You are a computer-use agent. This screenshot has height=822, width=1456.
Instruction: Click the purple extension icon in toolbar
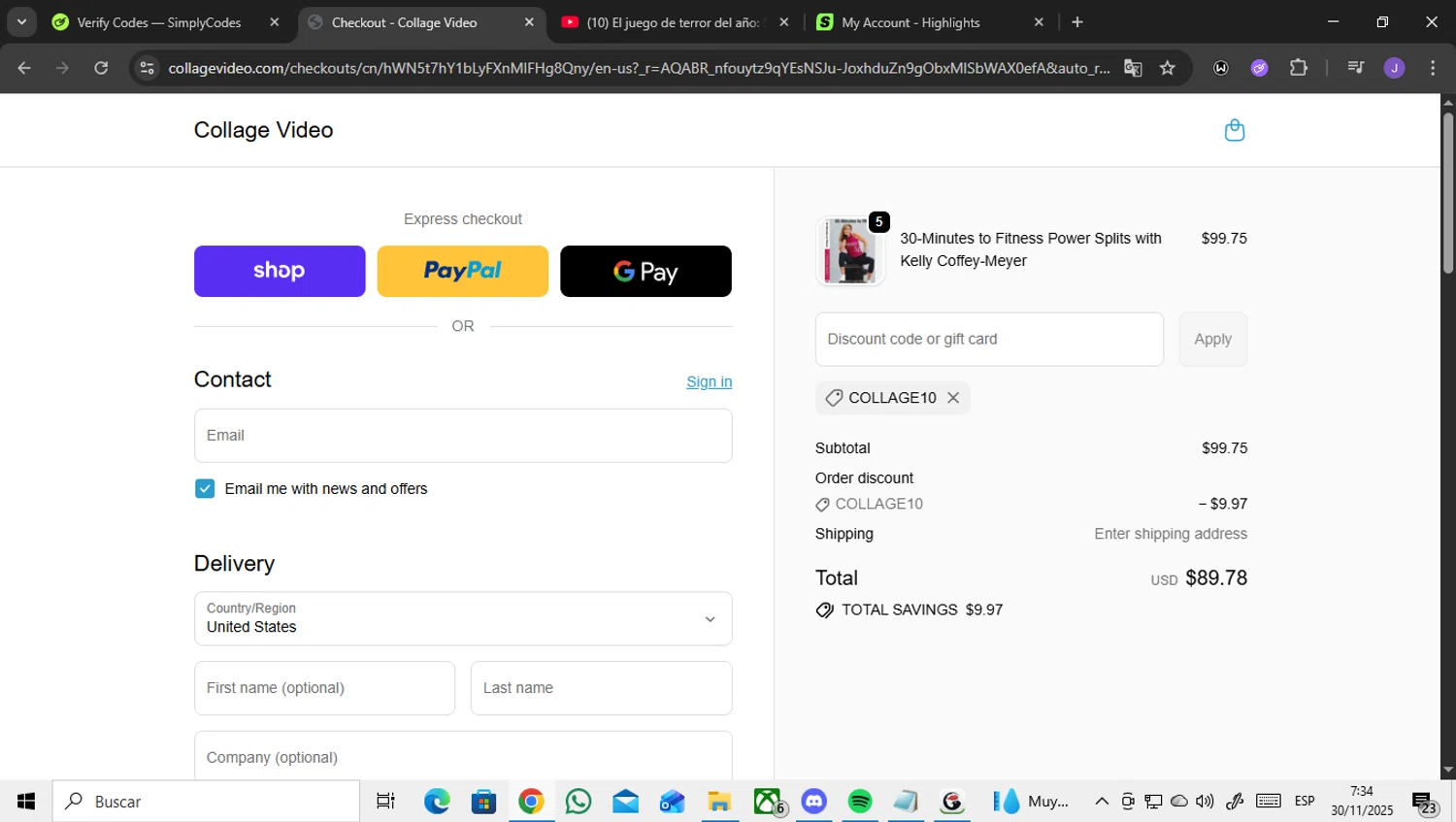[1259, 68]
